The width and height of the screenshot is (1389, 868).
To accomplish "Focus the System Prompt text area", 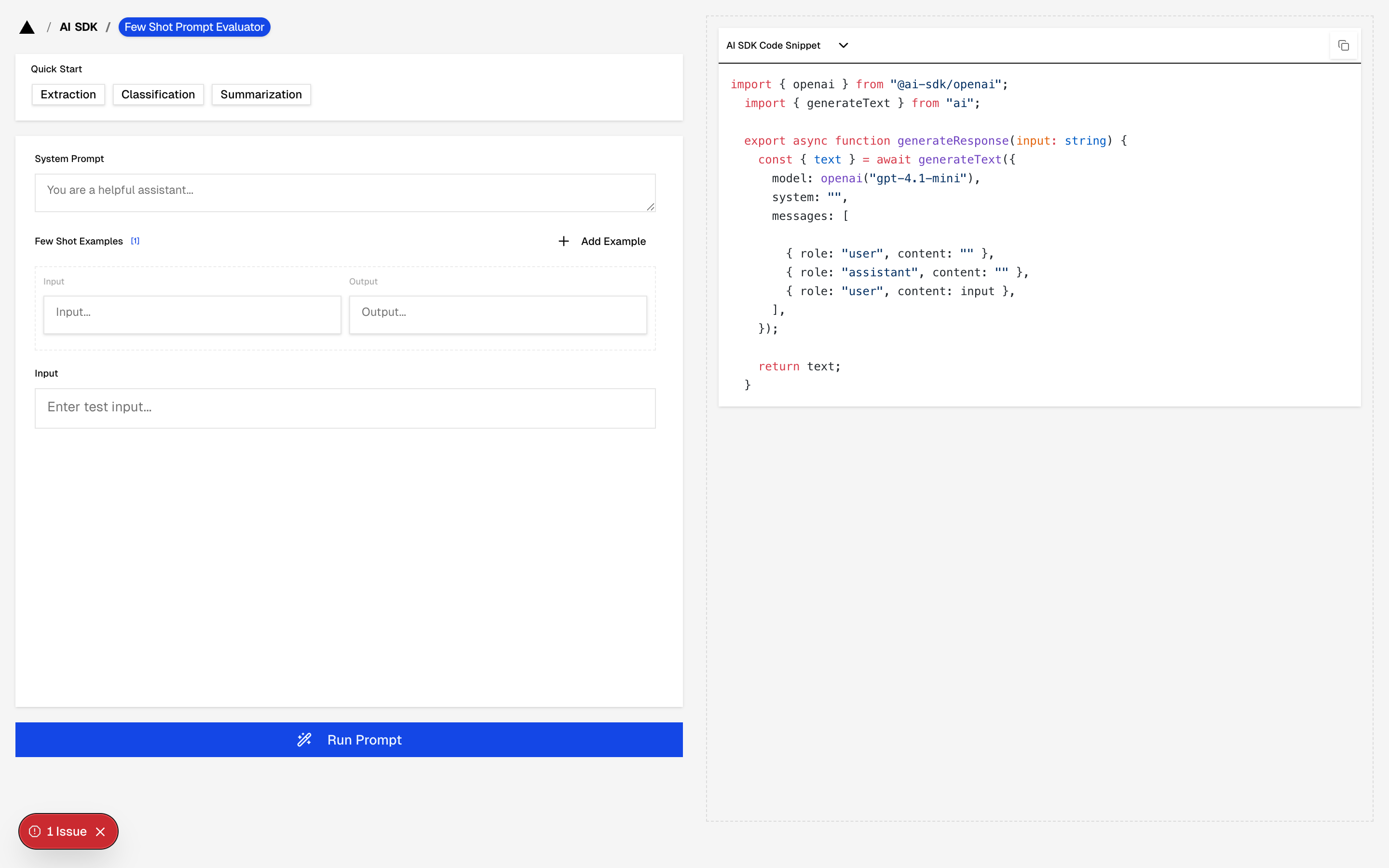I will (344, 192).
